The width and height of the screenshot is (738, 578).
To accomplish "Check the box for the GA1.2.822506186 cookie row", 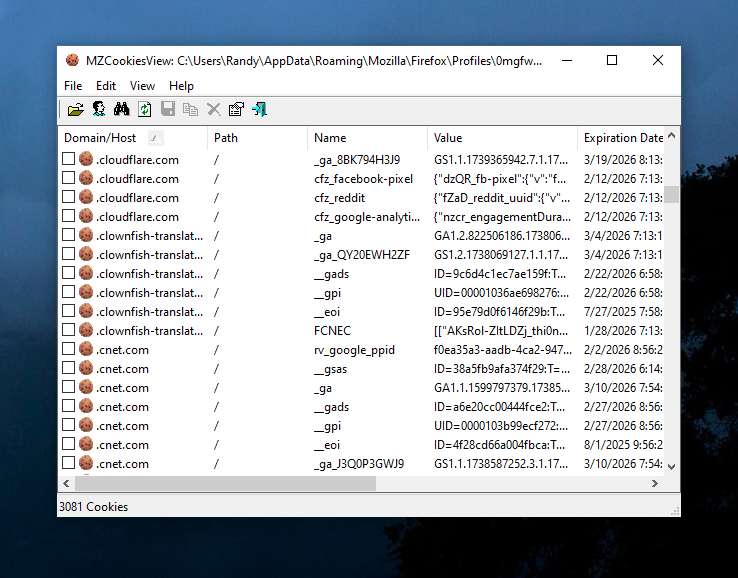I will click(x=68, y=235).
